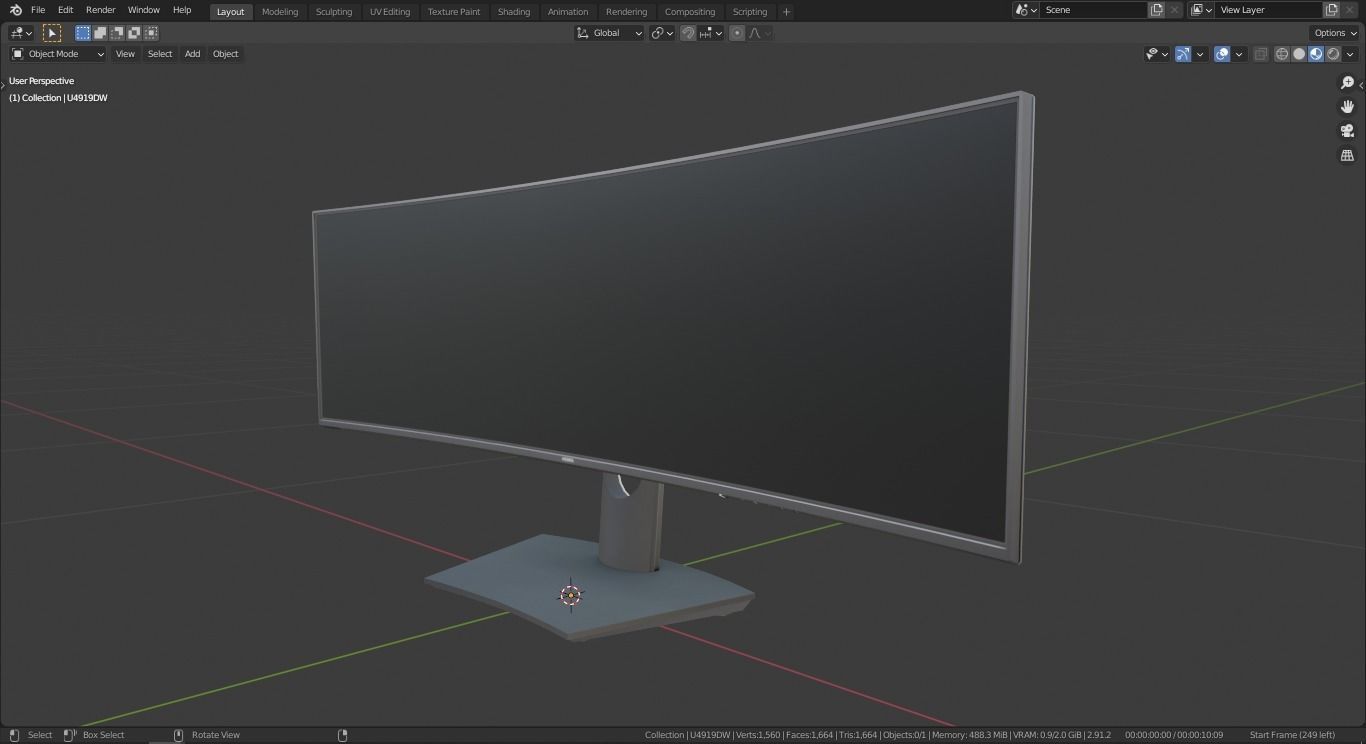The height and width of the screenshot is (744, 1366).
Task: Open the Object Mode dropdown
Action: click(x=57, y=54)
